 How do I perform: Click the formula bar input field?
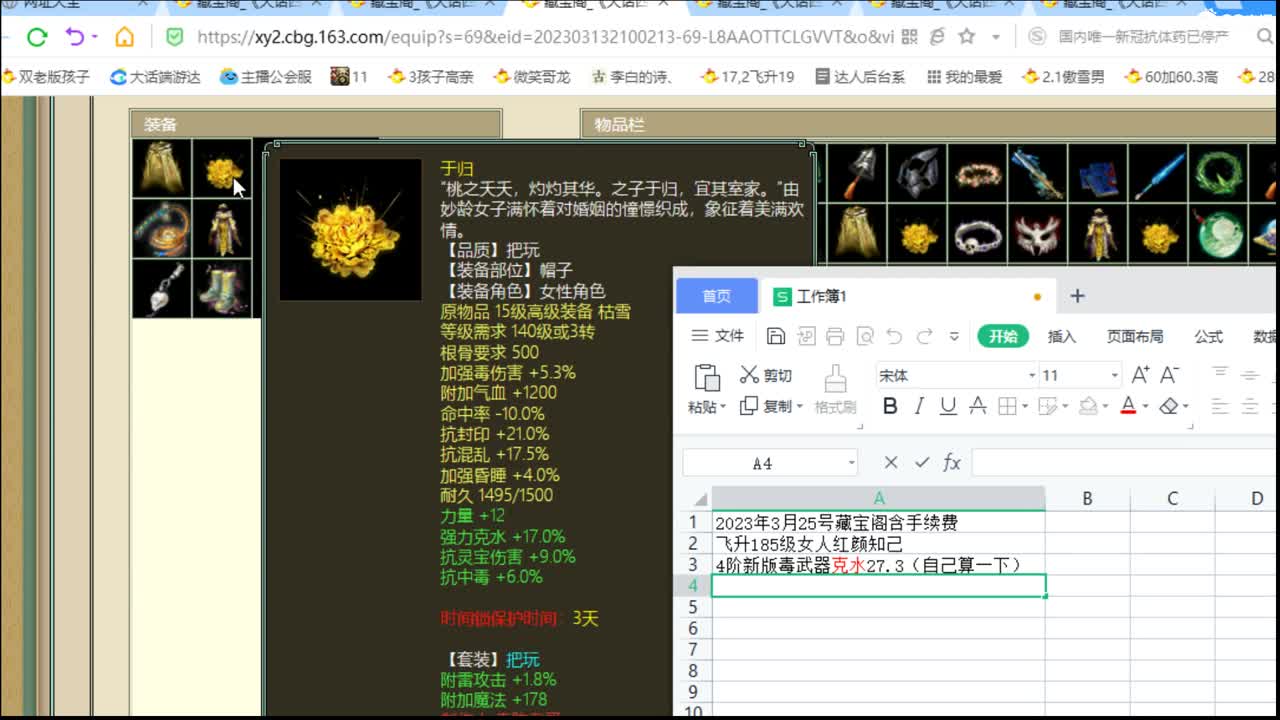tap(1125, 462)
